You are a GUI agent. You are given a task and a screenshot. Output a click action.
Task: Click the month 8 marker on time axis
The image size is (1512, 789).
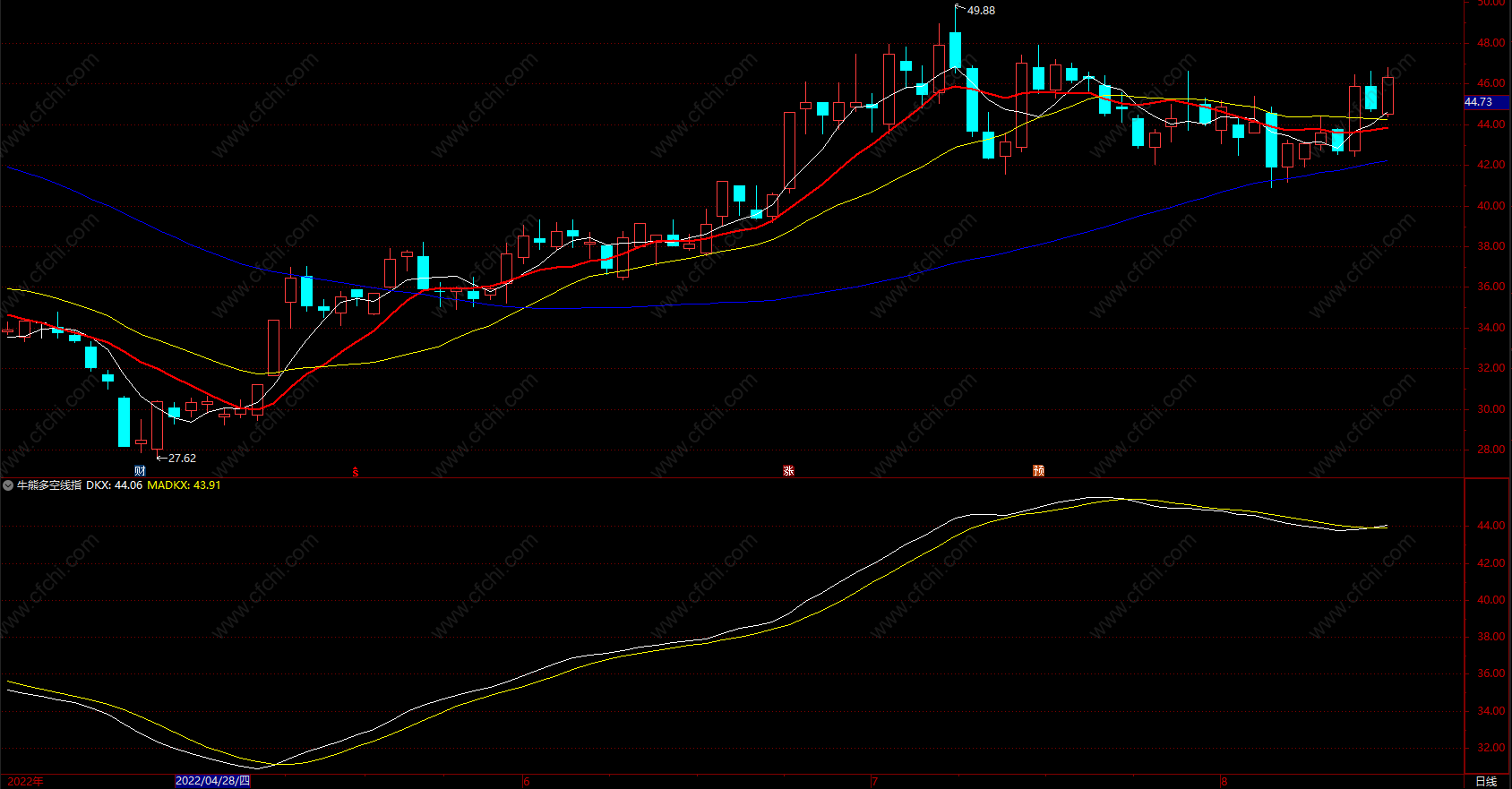[x=1224, y=782]
